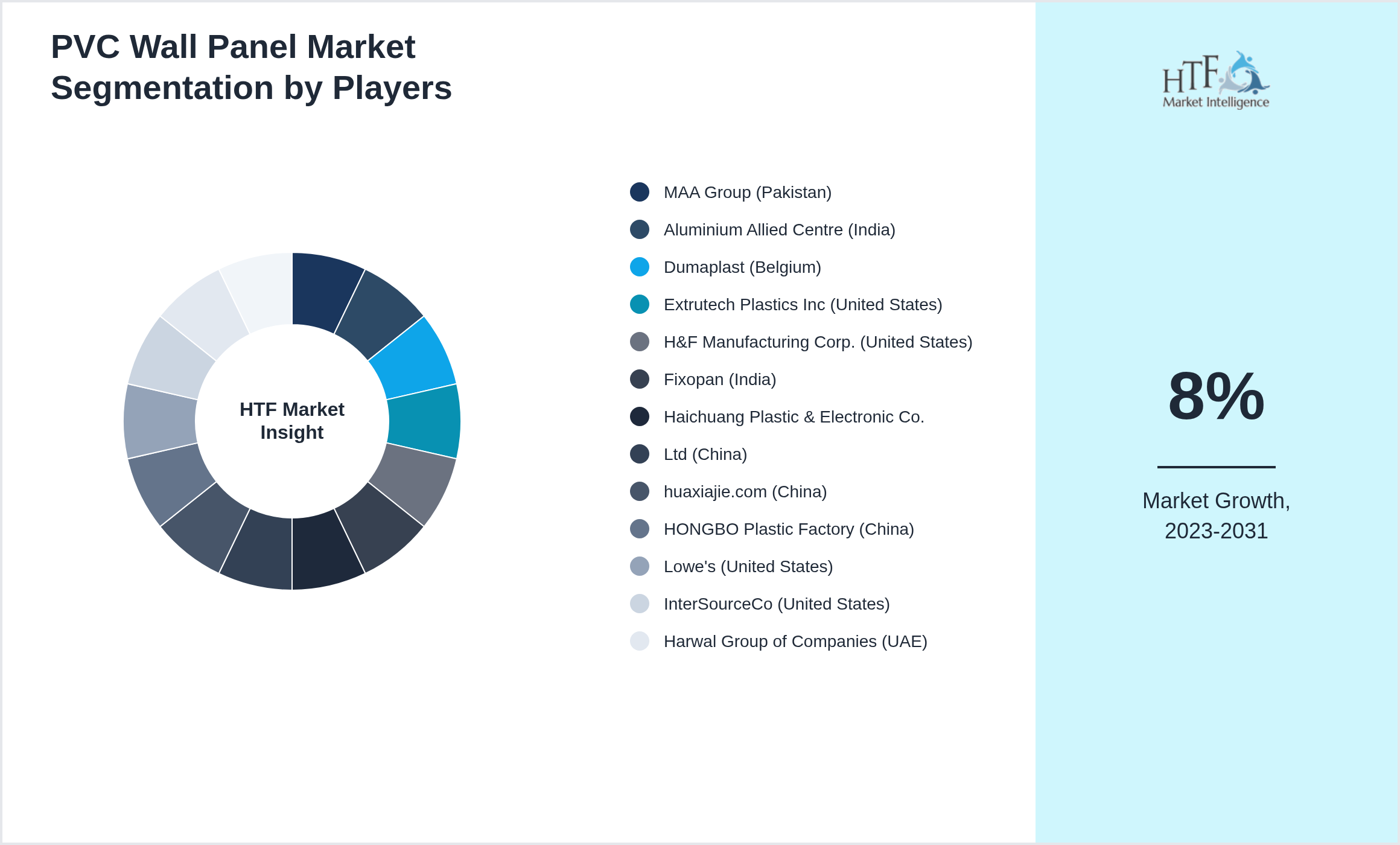
Task: Click the teal Extrutech donut slice
Action: click(x=425, y=421)
